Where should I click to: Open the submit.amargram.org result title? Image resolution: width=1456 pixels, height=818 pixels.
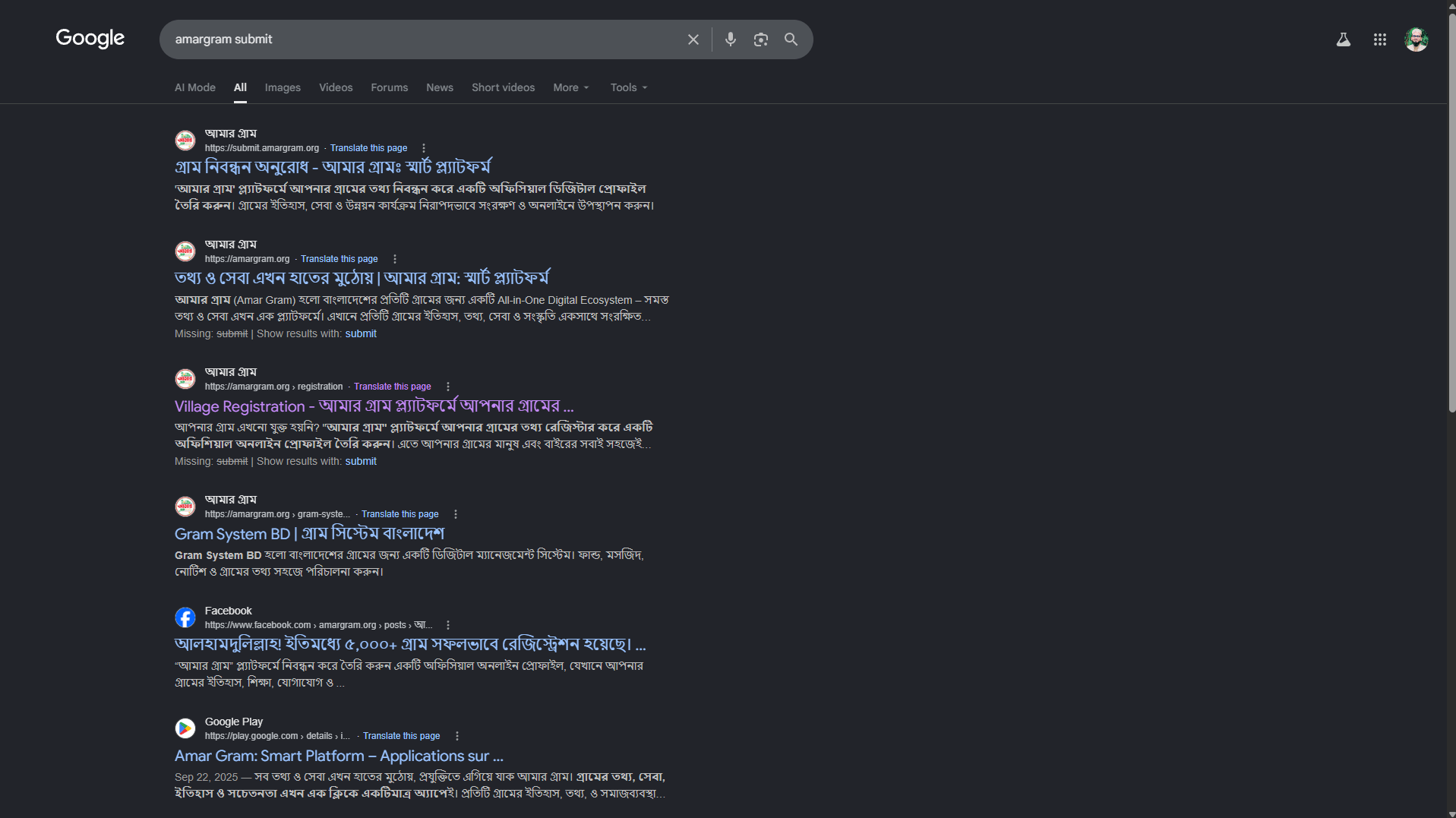[333, 167]
